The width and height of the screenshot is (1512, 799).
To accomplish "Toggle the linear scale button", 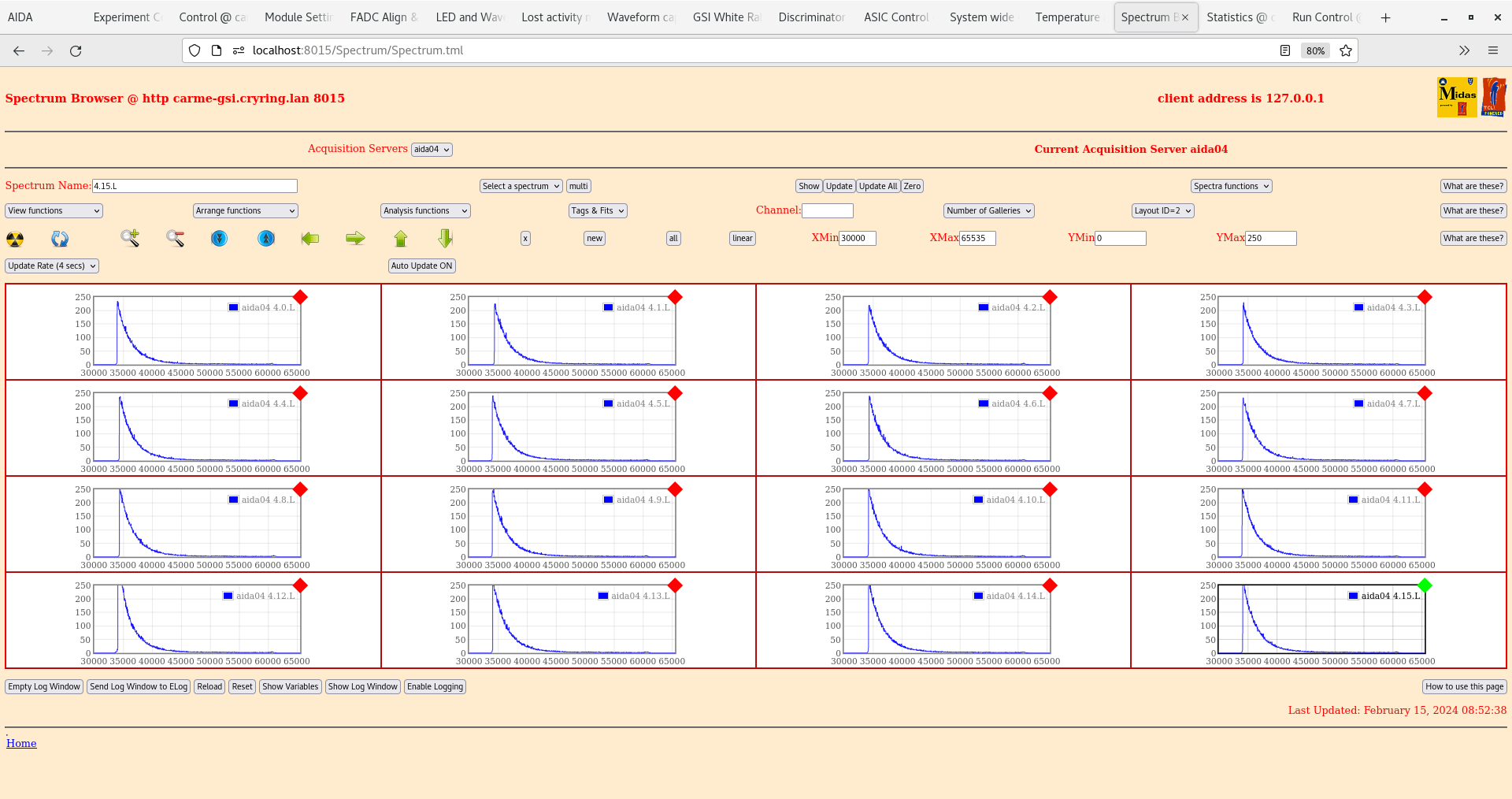I will (742, 239).
